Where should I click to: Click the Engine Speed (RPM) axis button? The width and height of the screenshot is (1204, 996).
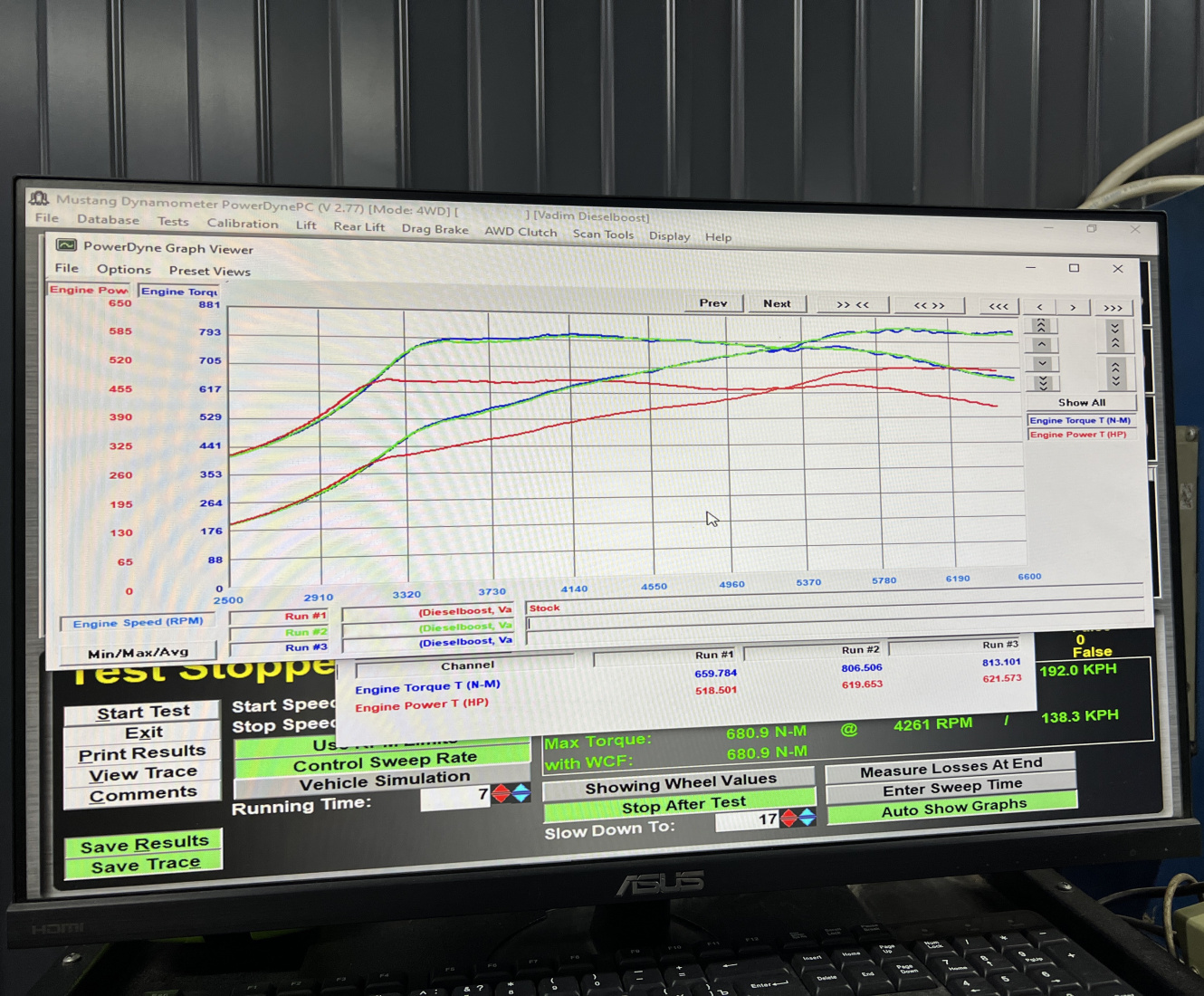click(138, 623)
